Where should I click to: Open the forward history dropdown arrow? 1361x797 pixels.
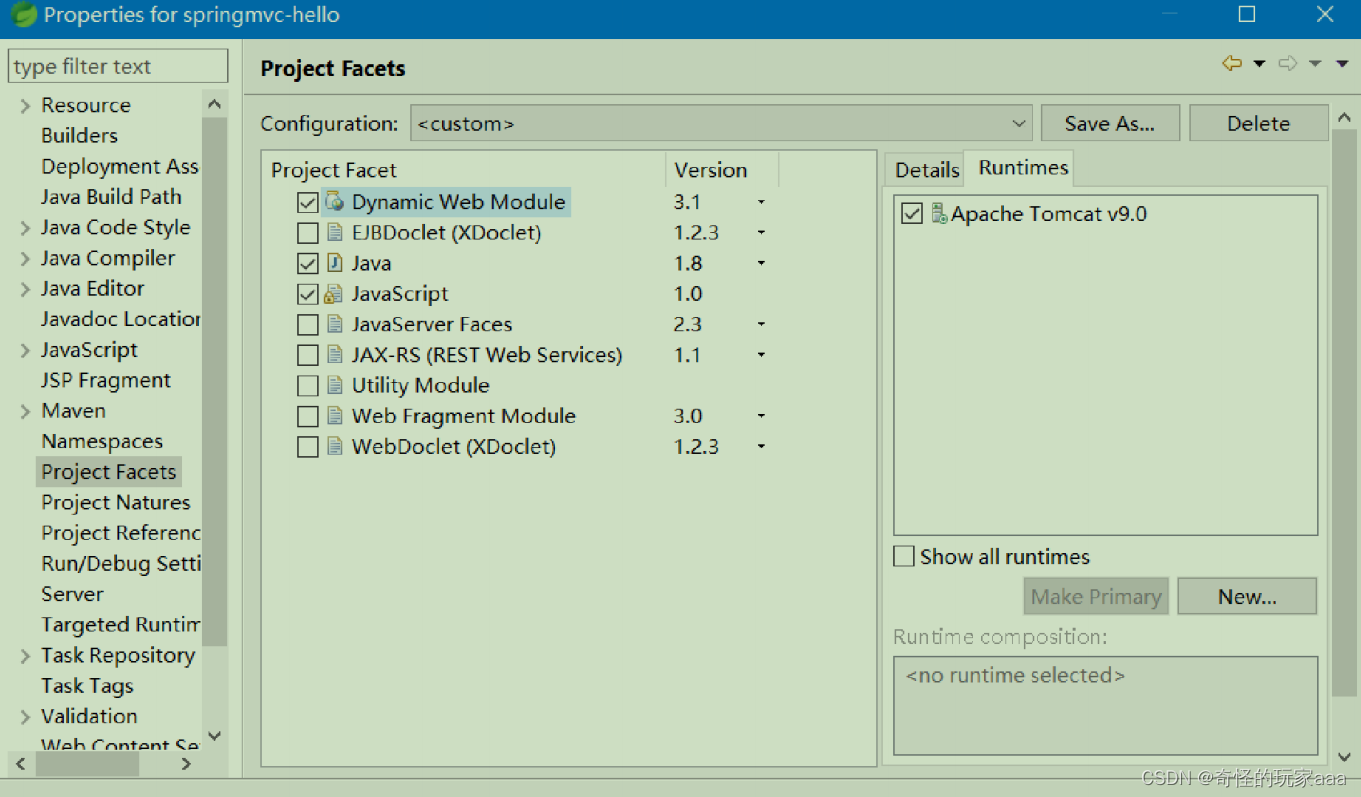(1315, 64)
